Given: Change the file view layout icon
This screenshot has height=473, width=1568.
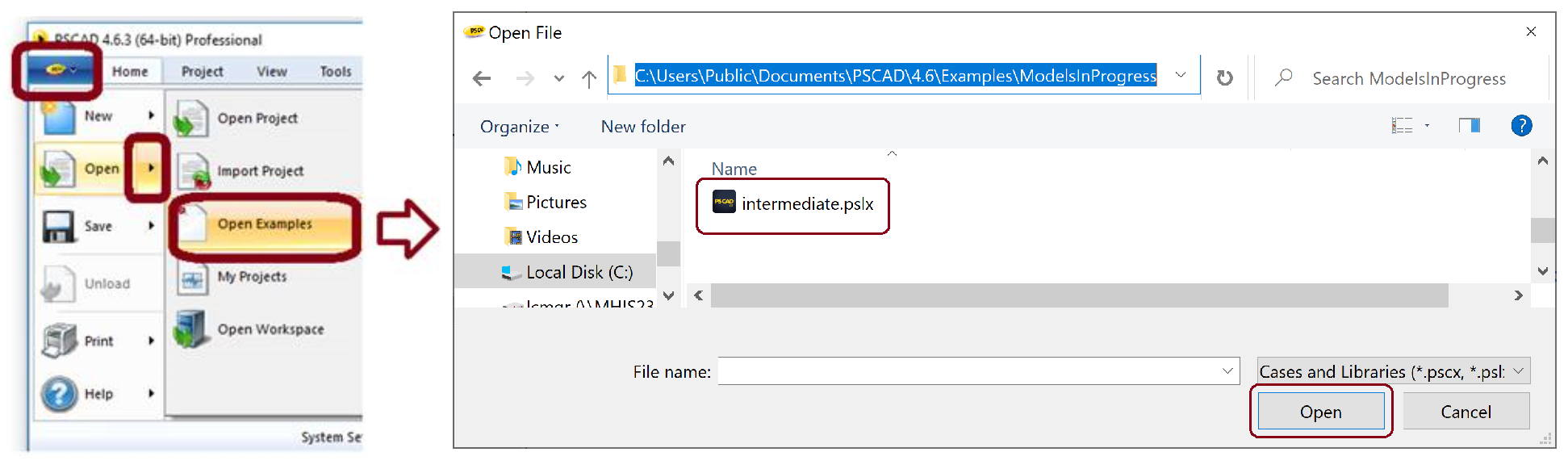Looking at the screenshot, I should coord(1402,126).
